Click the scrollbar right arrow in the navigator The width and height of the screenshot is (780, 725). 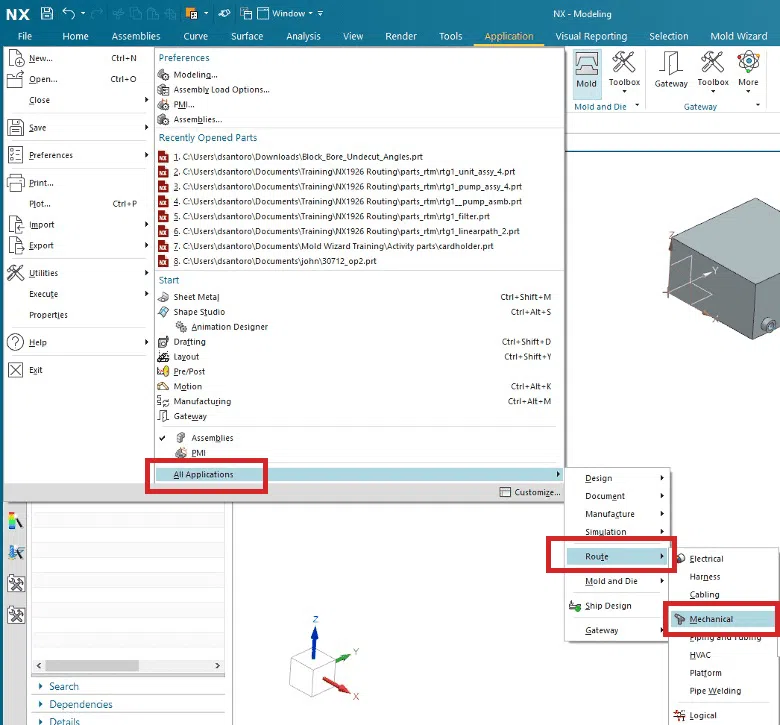[217, 665]
